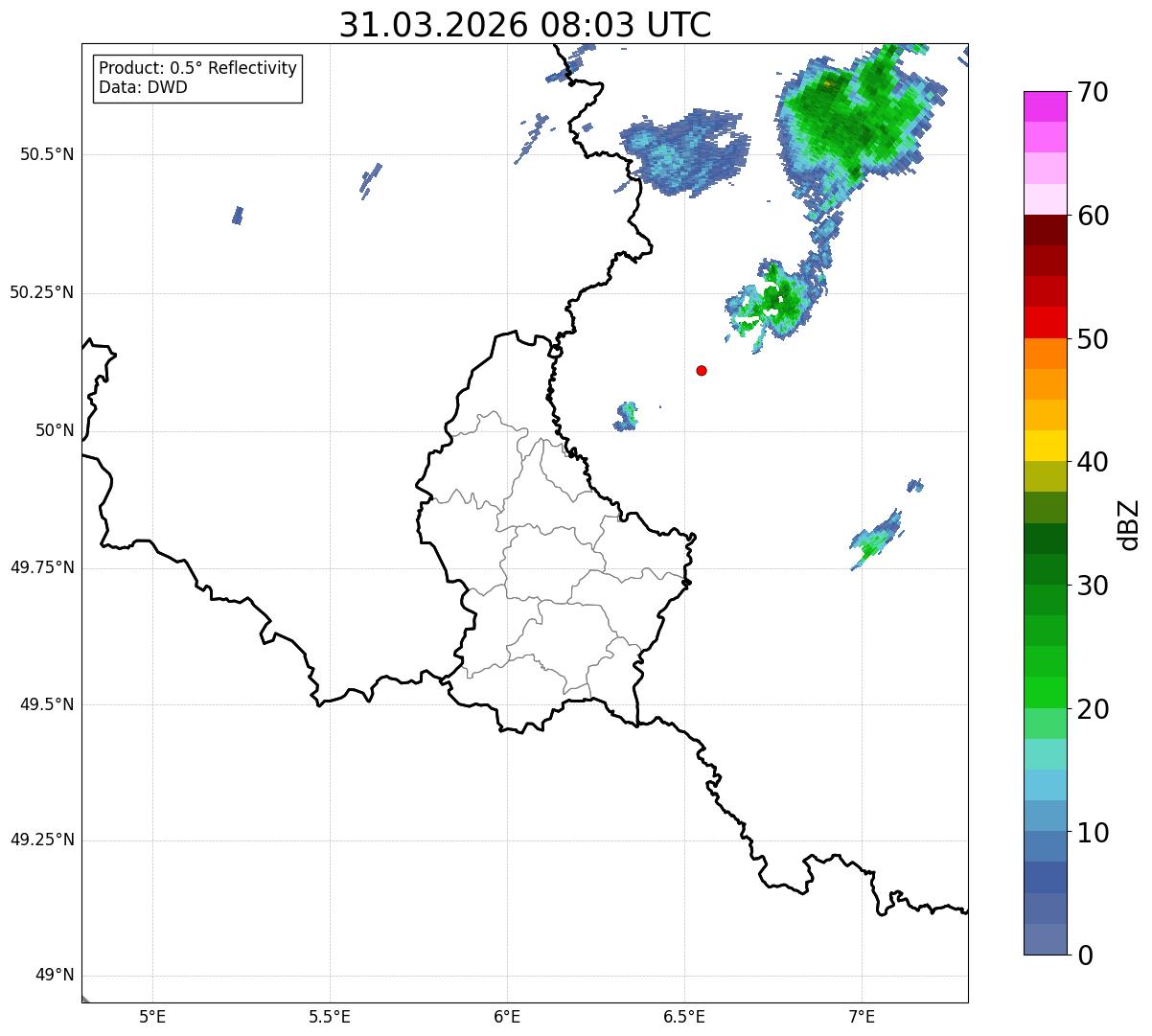
Task: Click the title 31.03.2026 08:03 UTC
Action: [525, 25]
